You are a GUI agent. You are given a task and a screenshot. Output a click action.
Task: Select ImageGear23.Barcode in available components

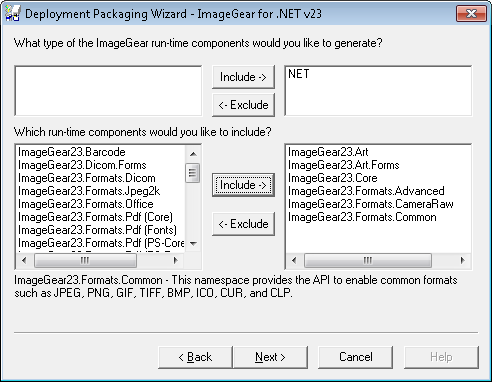[72, 152]
